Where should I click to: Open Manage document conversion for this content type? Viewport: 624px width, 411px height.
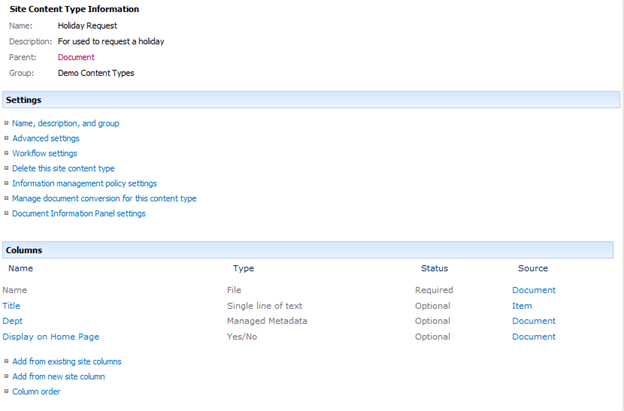[x=104, y=198]
